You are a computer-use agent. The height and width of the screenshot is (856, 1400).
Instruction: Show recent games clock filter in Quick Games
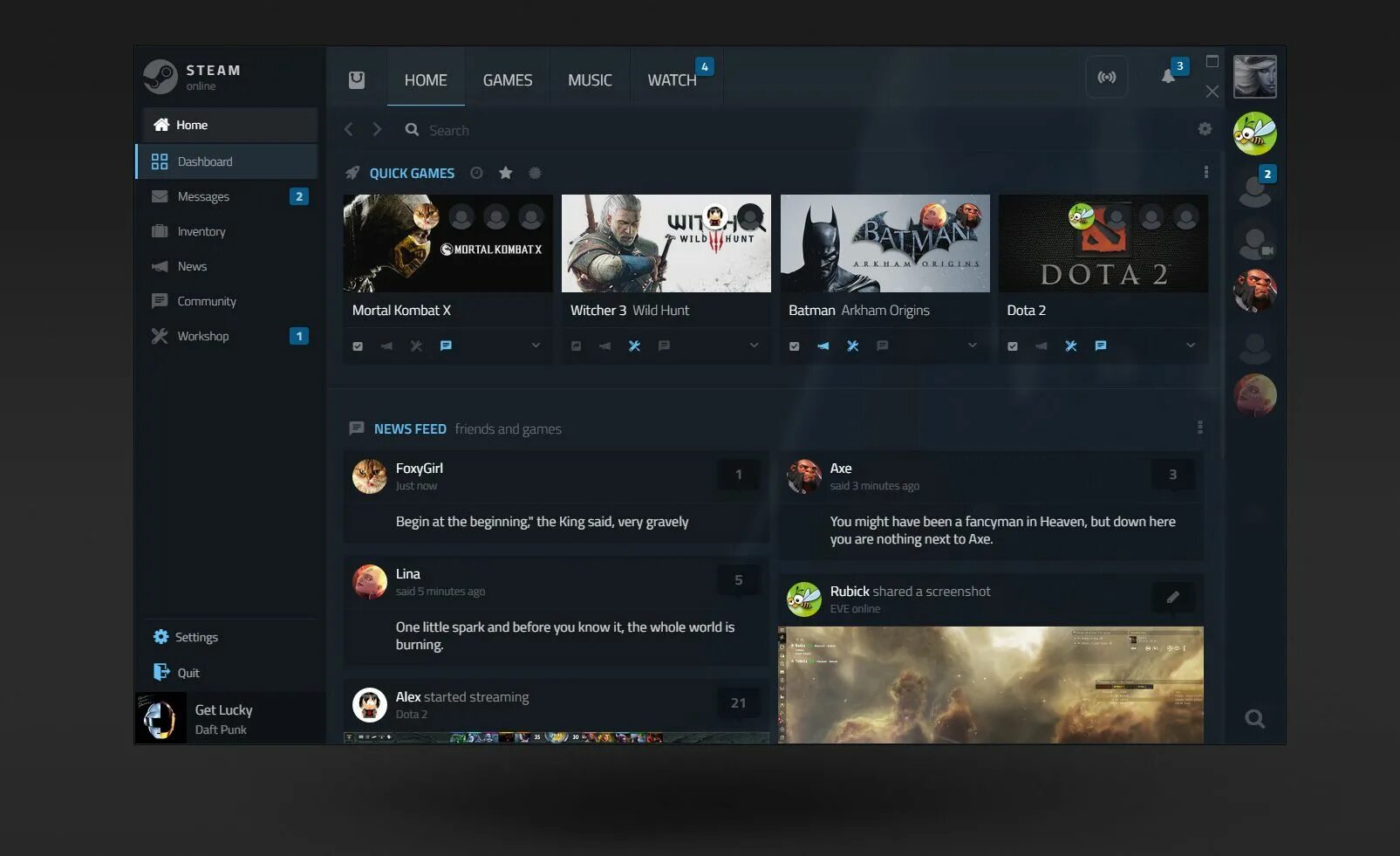476,173
